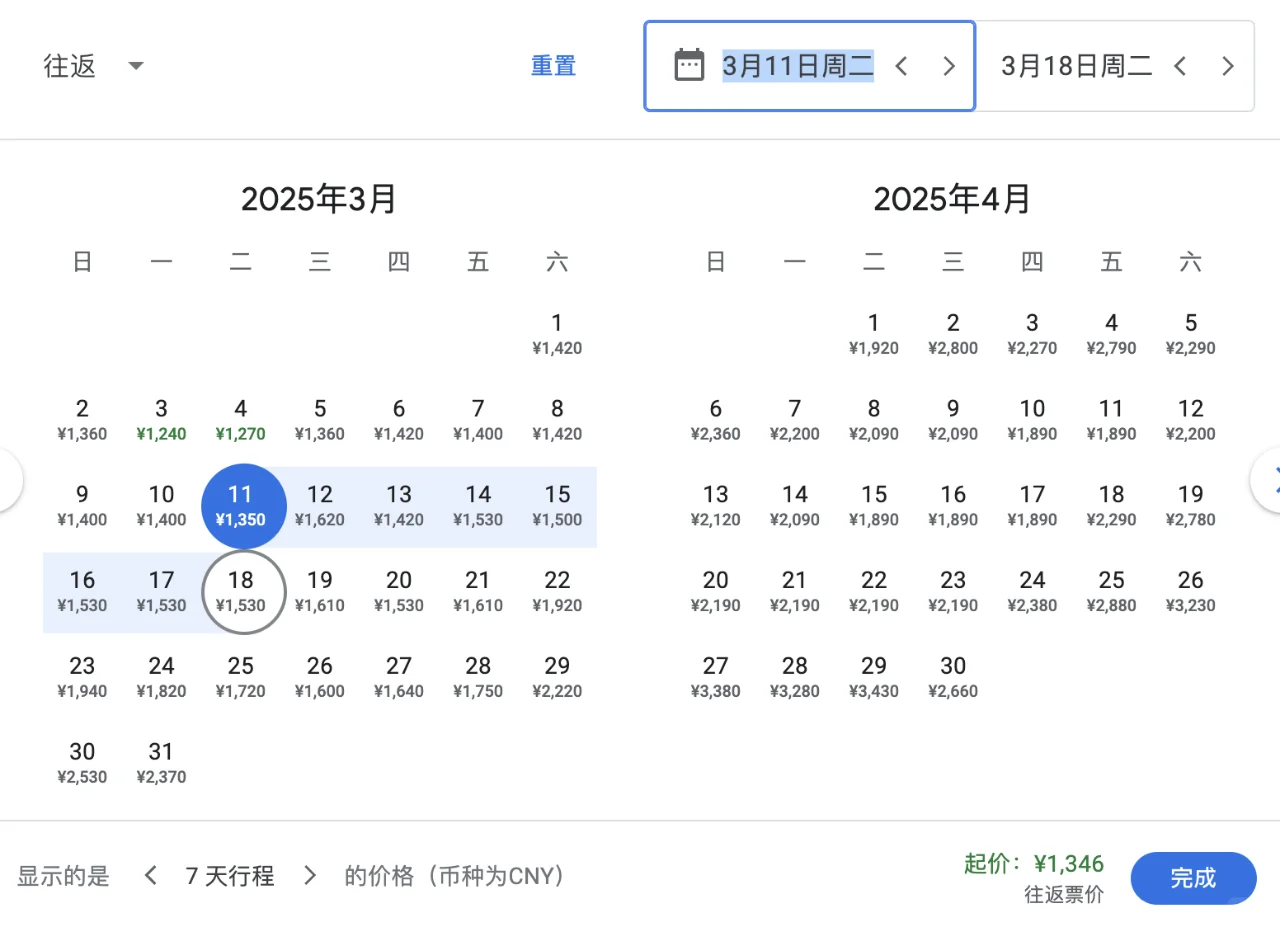Click the previous-day chevron for return date 3月18日周二
This screenshot has height=928, width=1280.
click(1180, 65)
